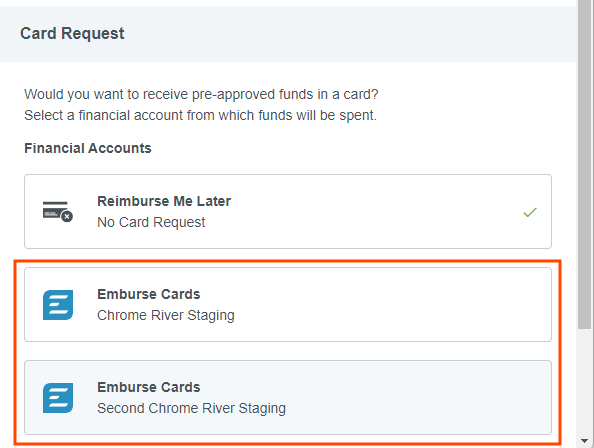
Task: Click the Reimburse Me Later card icon
Action: 58,211
